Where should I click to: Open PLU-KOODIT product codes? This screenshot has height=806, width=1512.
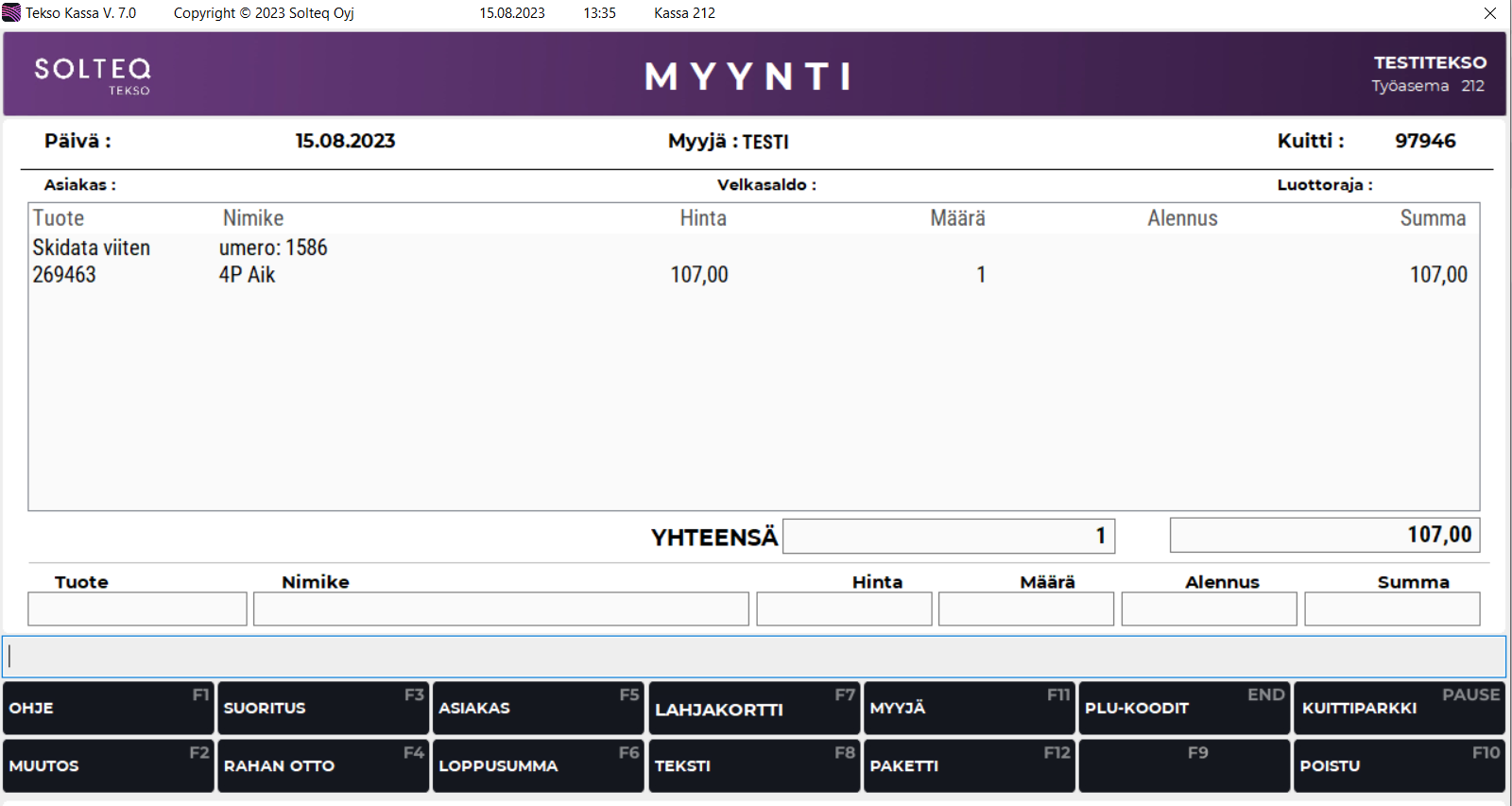(x=1184, y=709)
